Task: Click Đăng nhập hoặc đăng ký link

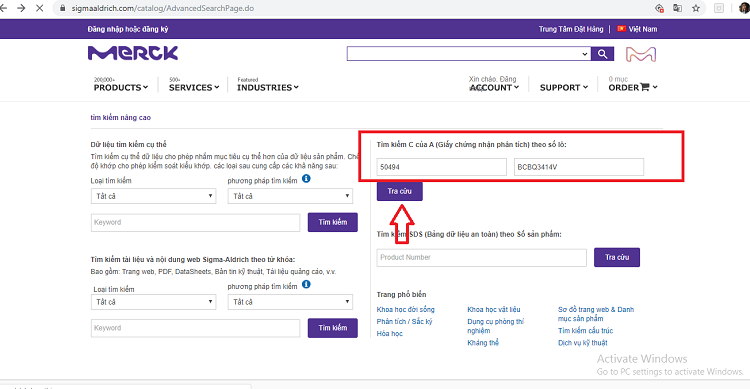Action: [x=128, y=29]
